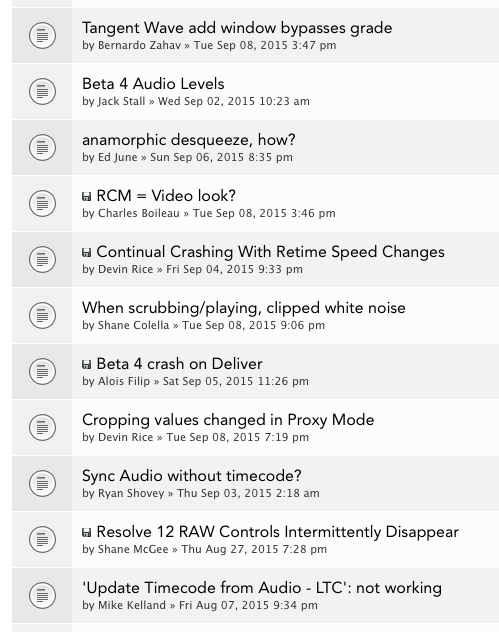The width and height of the screenshot is (499, 632).
Task: View author Charles Boileau's profile
Action: pos(139,213)
